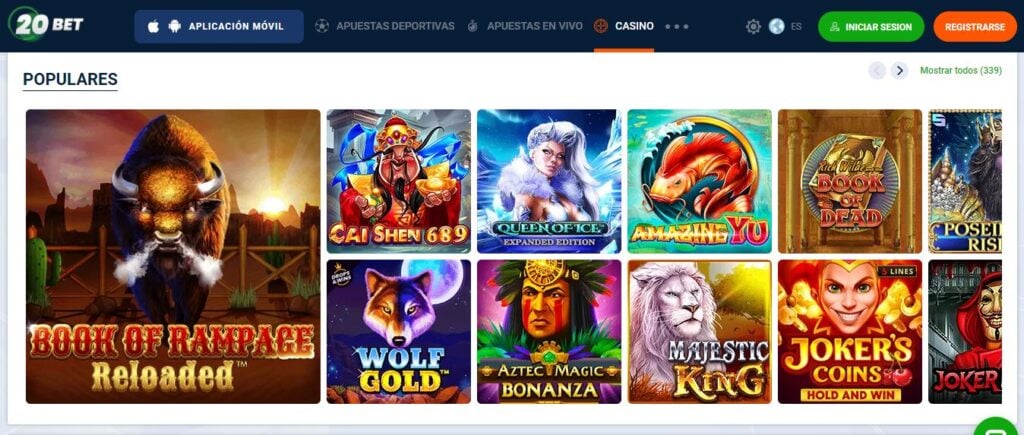Image resolution: width=1024 pixels, height=435 pixels.
Task: Show next popular games with right arrow
Action: 899,71
